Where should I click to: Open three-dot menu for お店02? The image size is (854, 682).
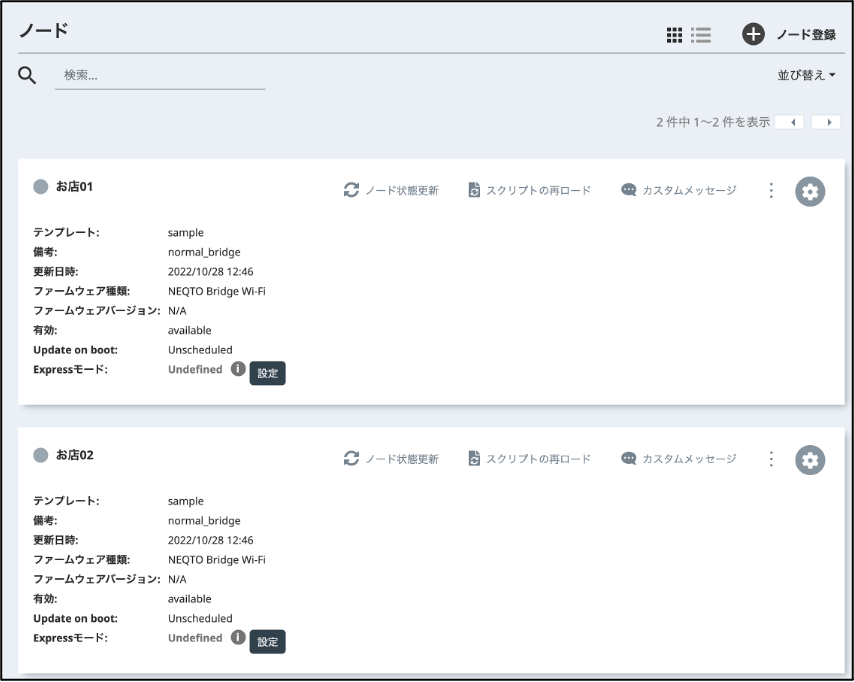coord(771,459)
